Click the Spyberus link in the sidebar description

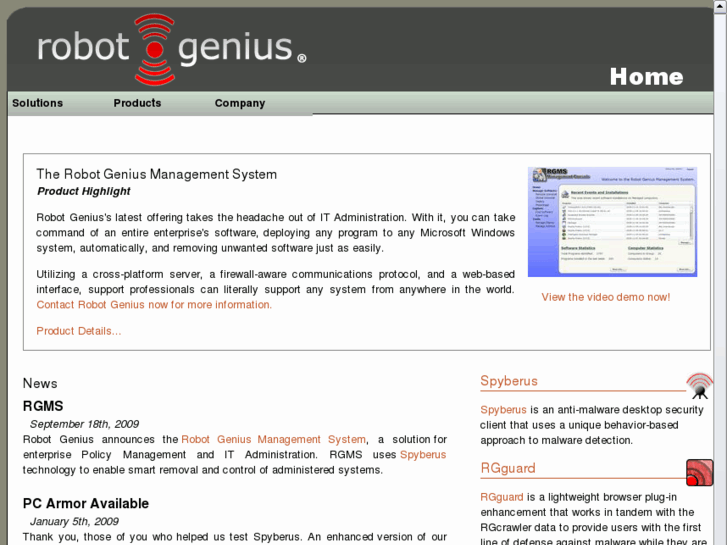pos(504,410)
